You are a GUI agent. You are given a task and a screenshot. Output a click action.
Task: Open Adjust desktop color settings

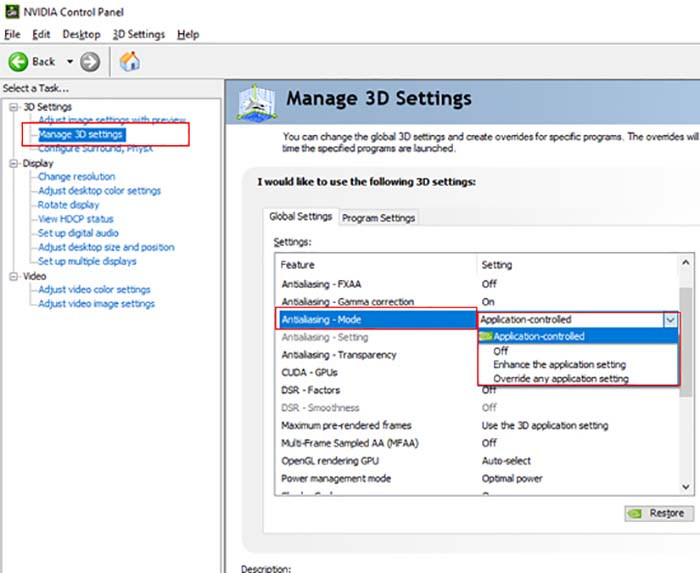pyautogui.click(x=99, y=191)
